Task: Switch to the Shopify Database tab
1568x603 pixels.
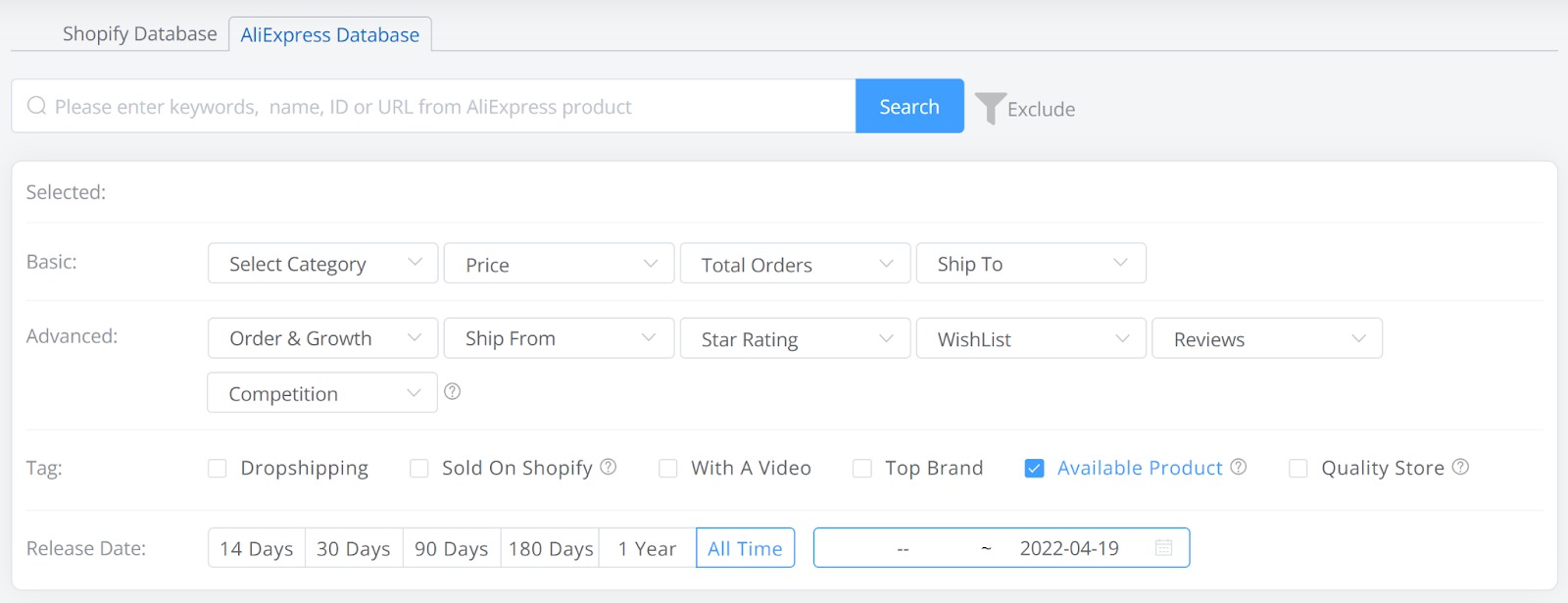Action: point(139,34)
